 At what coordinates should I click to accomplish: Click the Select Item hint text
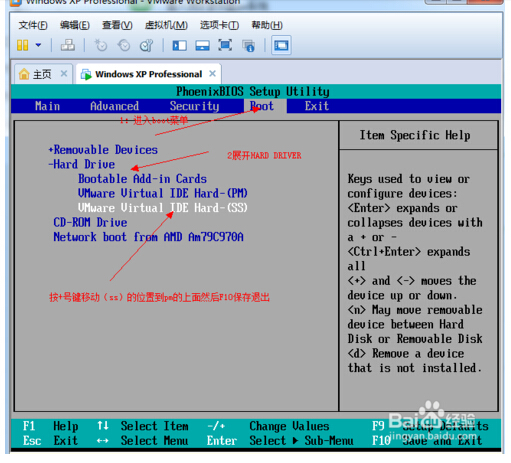[x=155, y=426]
